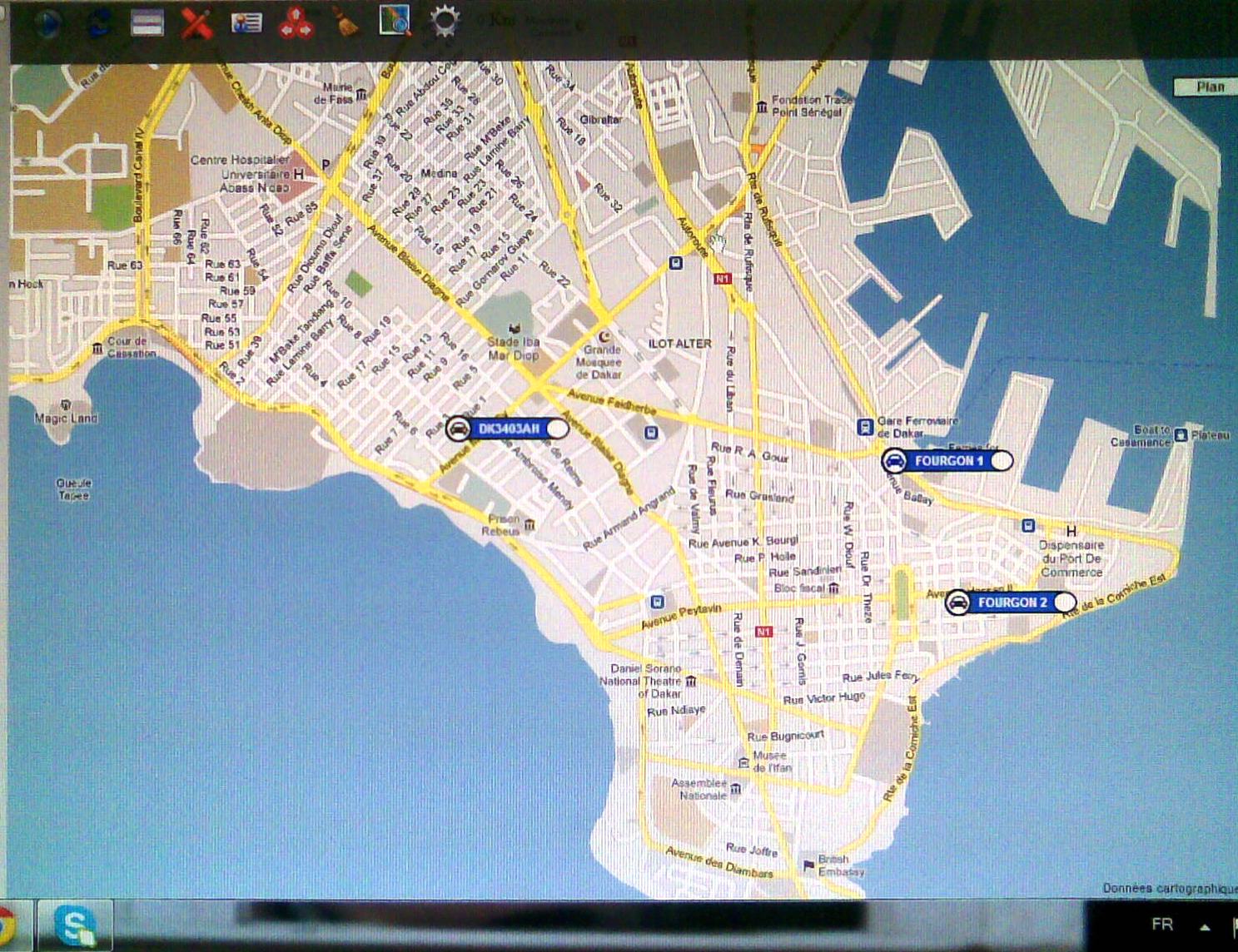
Task: Click the 'Rue Armand Angrand' street label
Action: [x=629, y=519]
